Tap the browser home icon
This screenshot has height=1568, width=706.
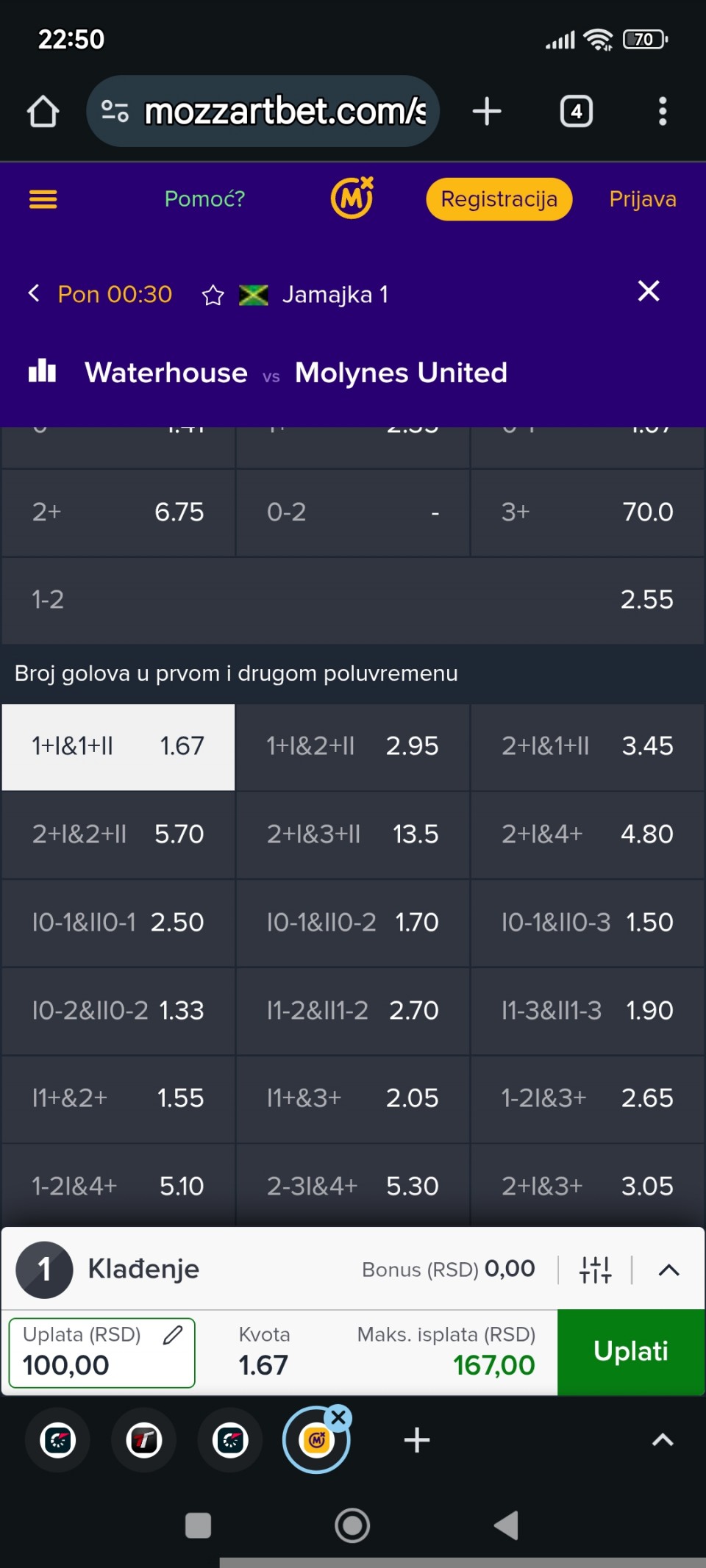43,112
